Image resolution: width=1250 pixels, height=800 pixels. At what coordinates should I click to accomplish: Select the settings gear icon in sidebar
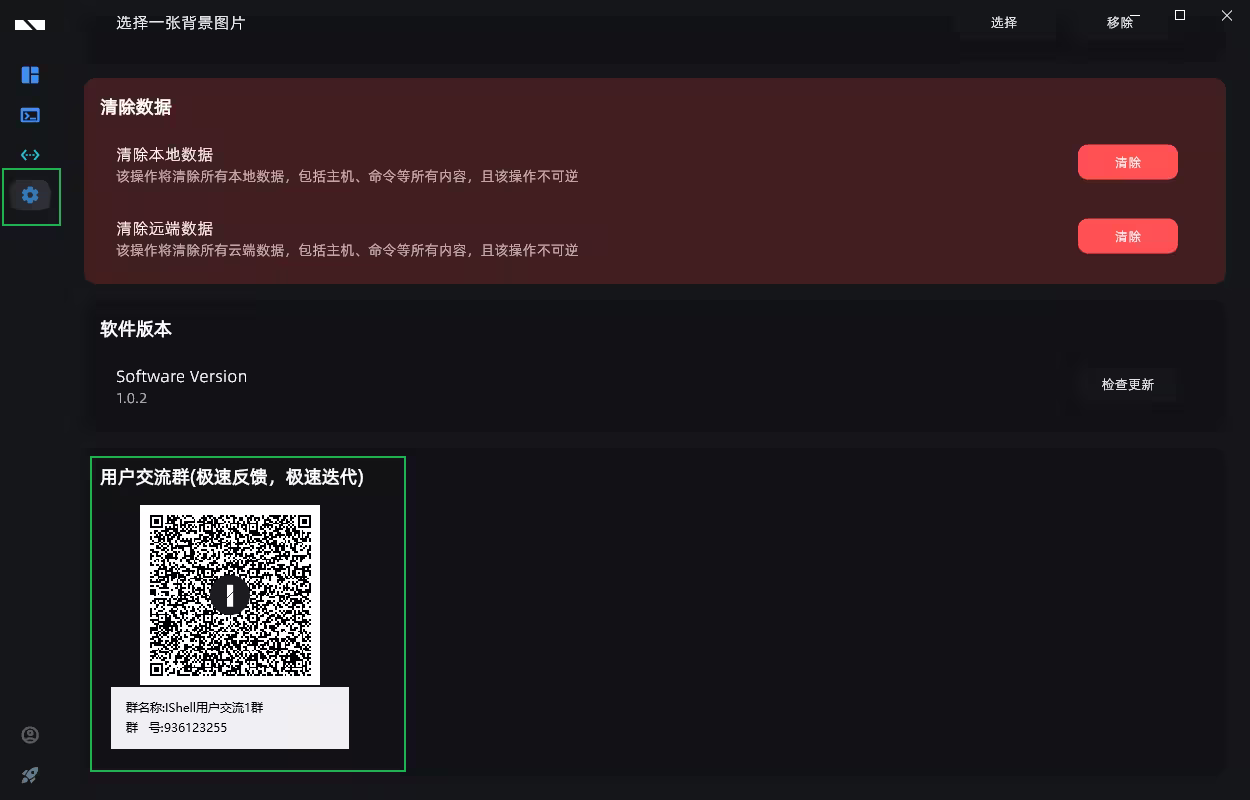30,195
